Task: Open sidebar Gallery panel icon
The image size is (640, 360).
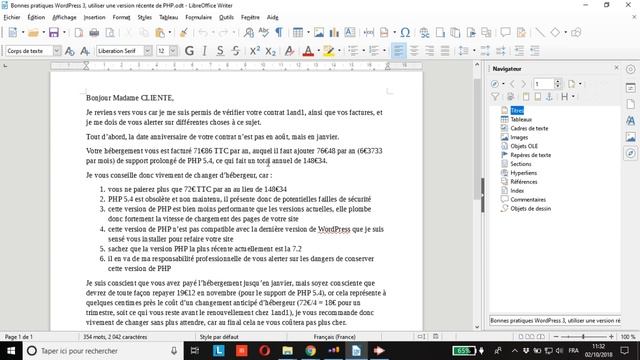Action: tap(631, 137)
